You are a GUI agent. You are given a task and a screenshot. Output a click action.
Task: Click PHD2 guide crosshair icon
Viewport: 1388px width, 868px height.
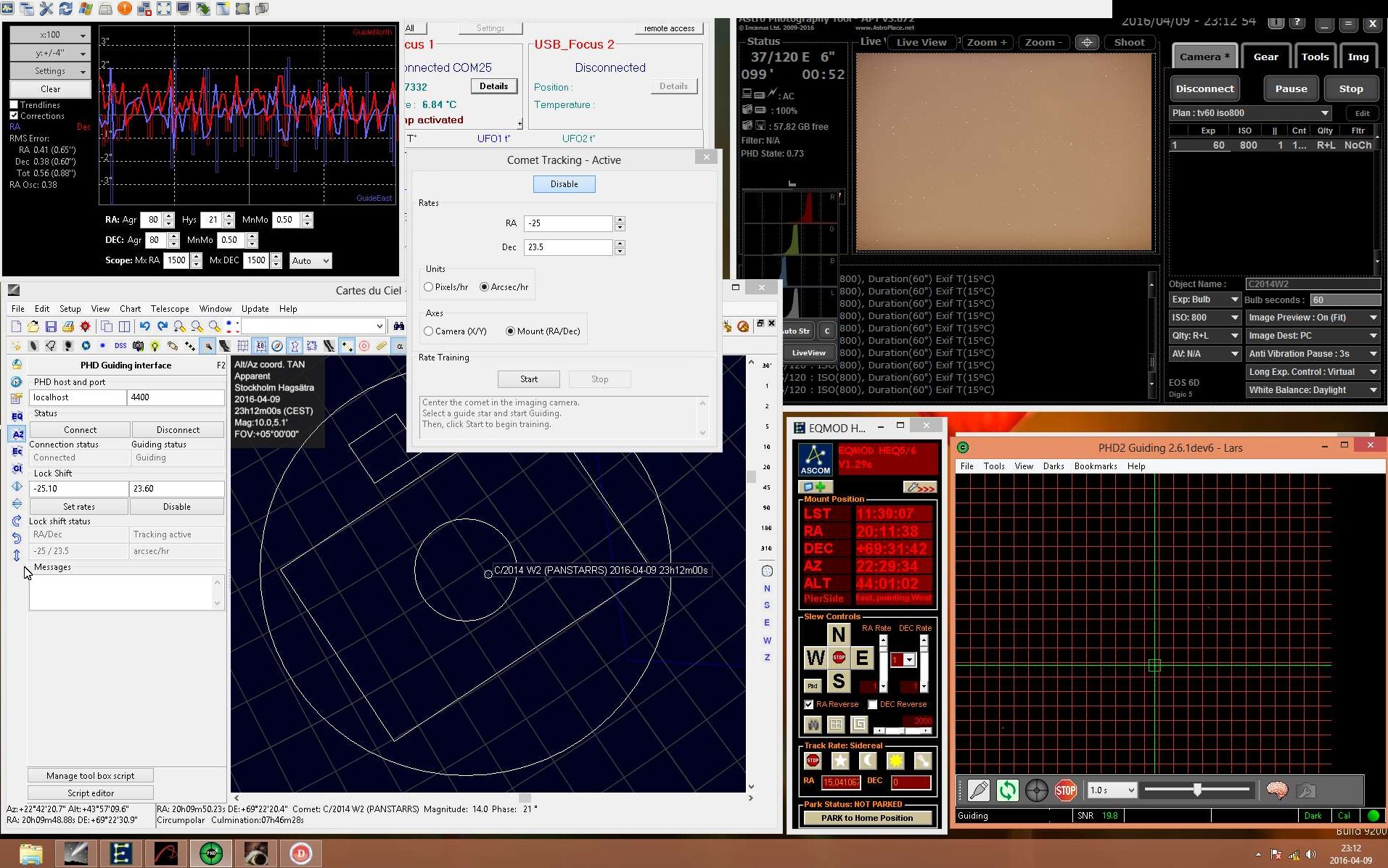pyautogui.click(x=1036, y=790)
